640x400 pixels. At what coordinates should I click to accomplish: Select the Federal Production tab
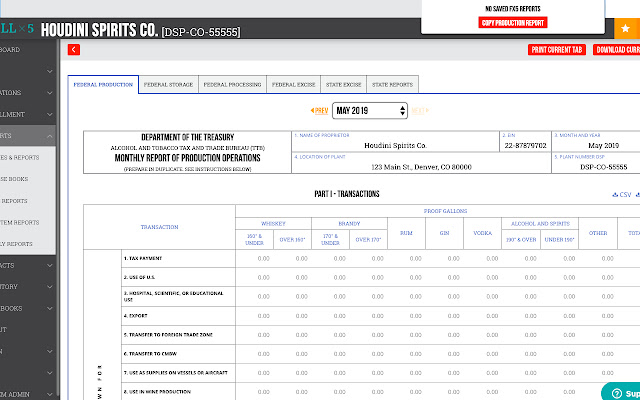coord(103,84)
